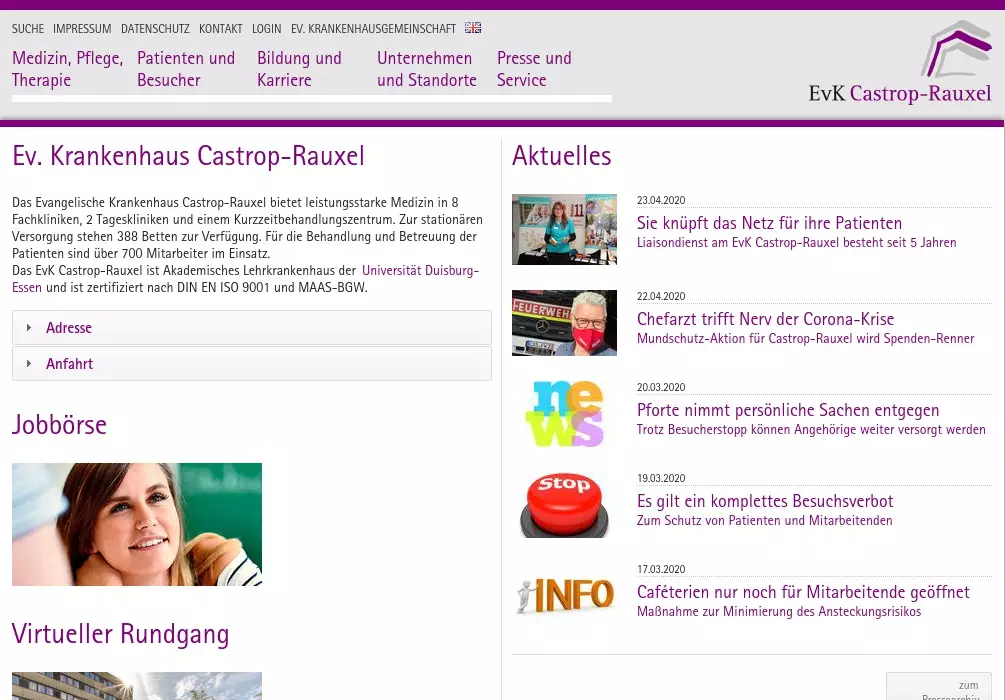This screenshot has width=1005, height=700.
Task: Go to the LOGIN link
Action: 266,29
